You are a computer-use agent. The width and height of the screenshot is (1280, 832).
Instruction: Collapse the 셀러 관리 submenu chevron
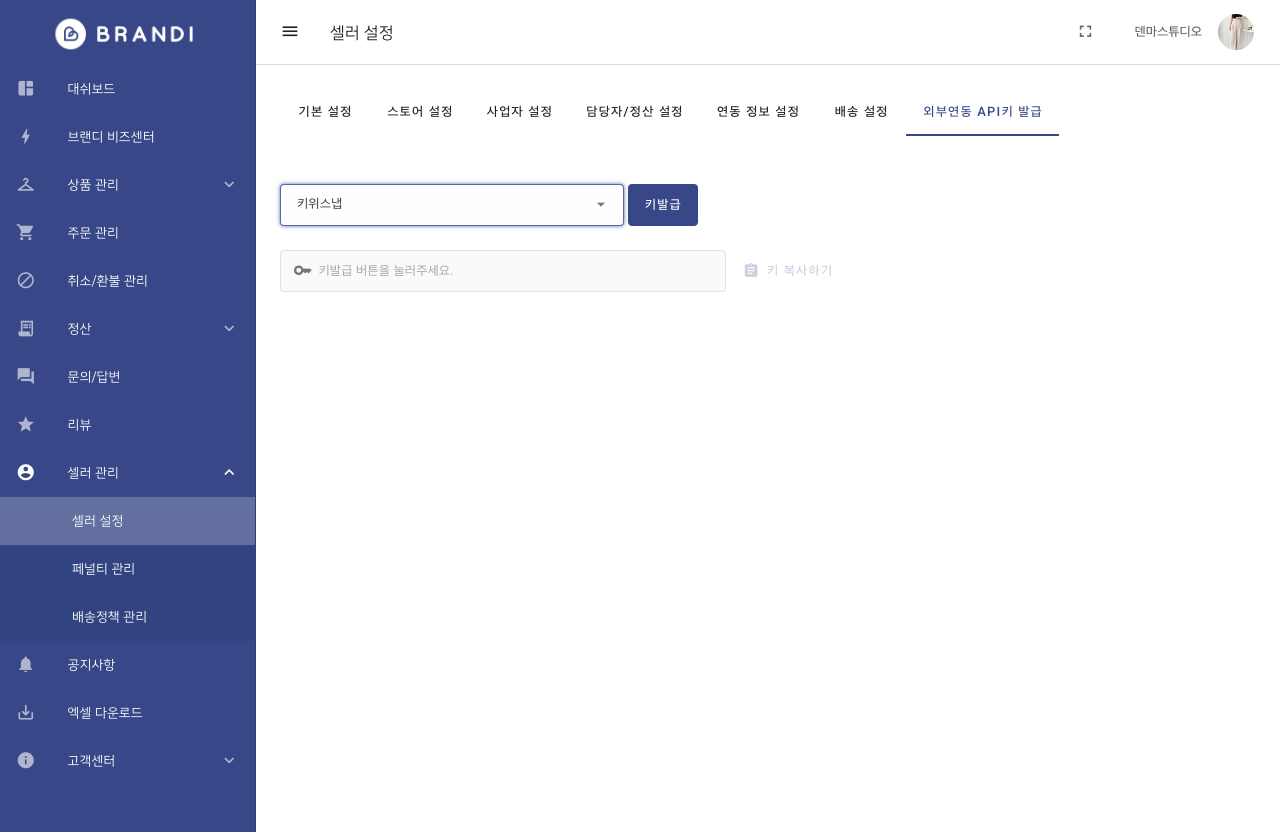click(x=229, y=472)
